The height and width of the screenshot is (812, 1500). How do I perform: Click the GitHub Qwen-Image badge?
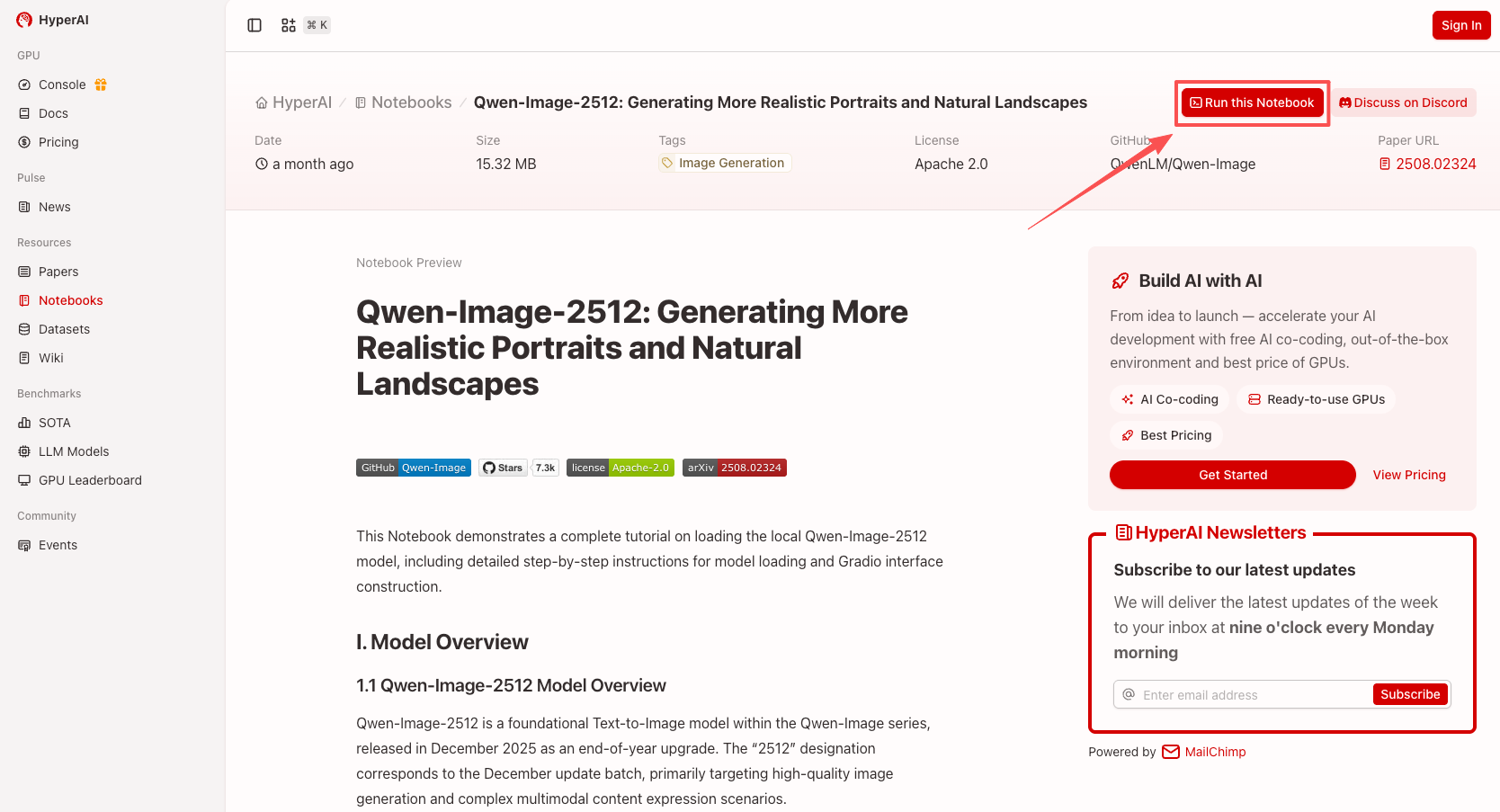coord(414,468)
